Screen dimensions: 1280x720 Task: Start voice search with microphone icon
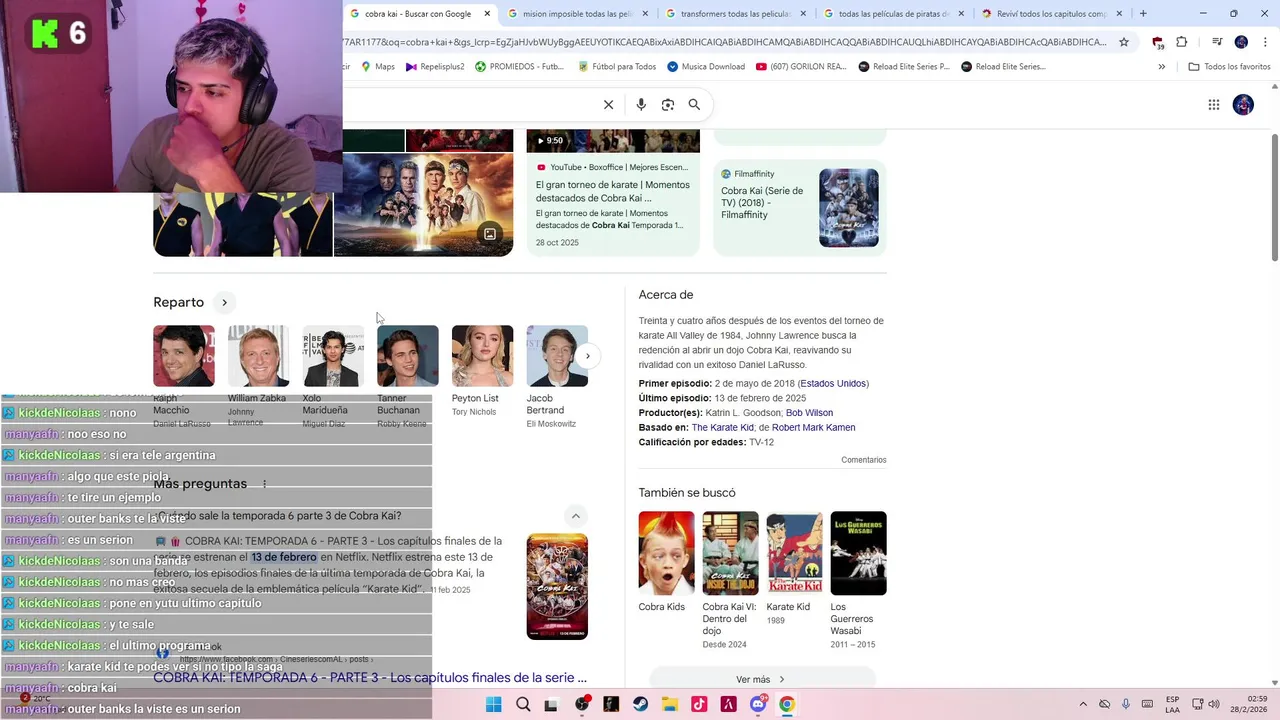click(x=641, y=104)
